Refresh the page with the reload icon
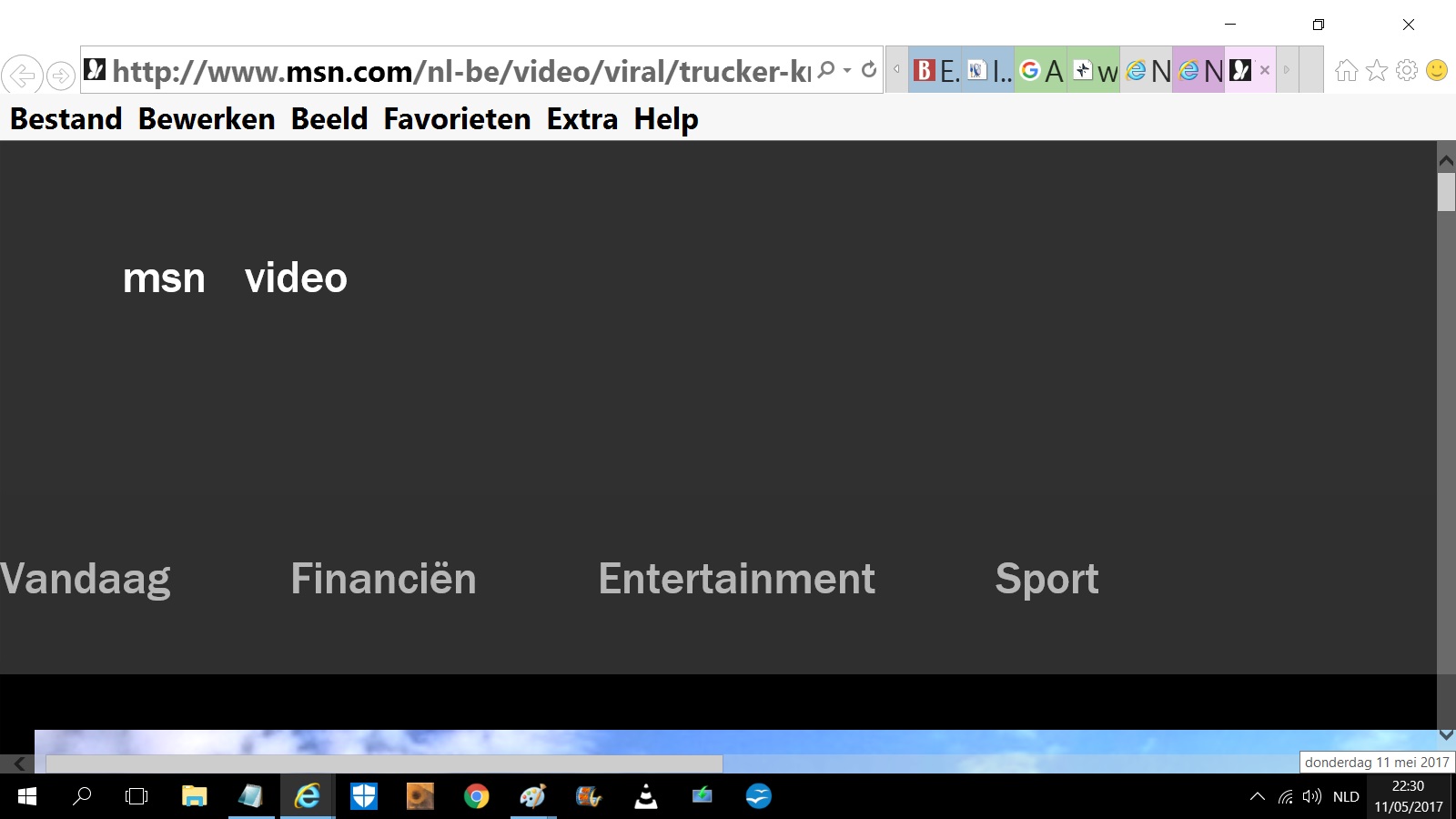Image resolution: width=1456 pixels, height=819 pixels. pos(869,70)
